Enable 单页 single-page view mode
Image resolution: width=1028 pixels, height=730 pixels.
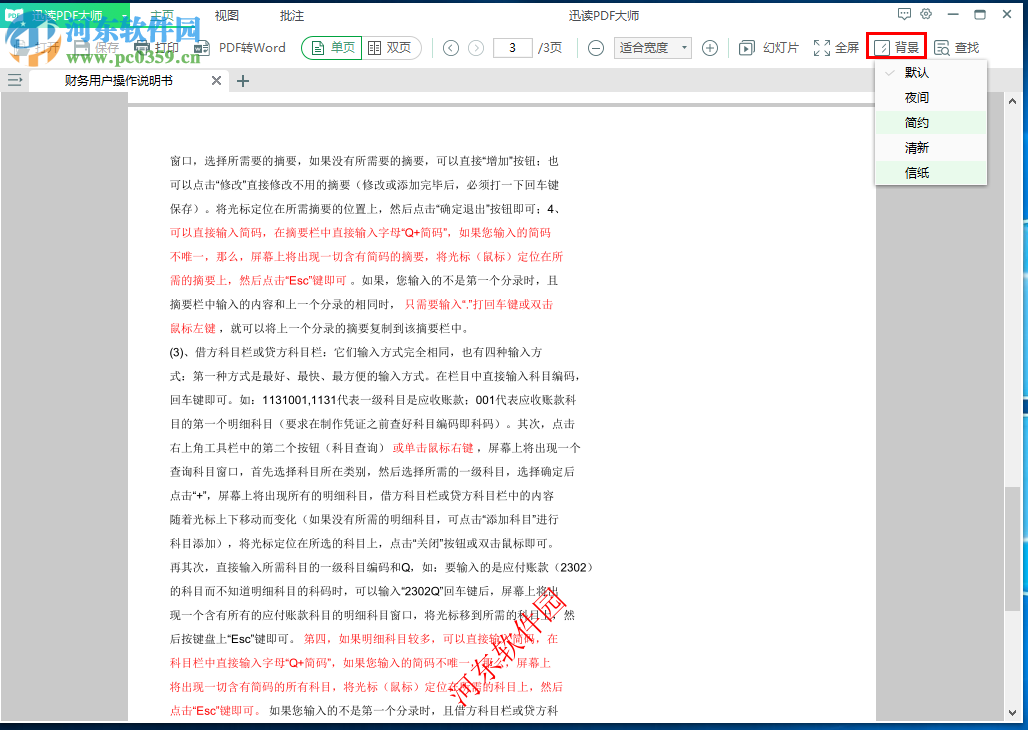coord(331,47)
